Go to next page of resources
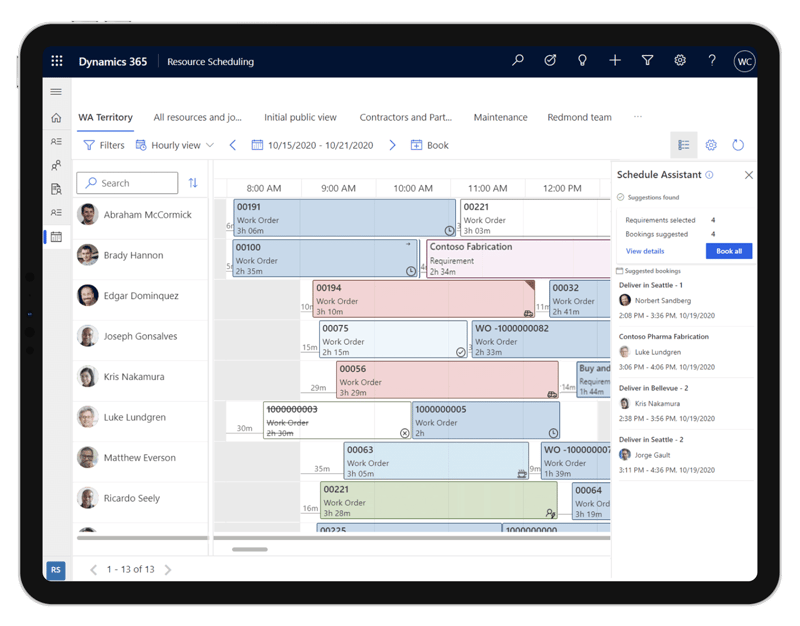Viewport: 800px width, 626px height. coord(168,570)
